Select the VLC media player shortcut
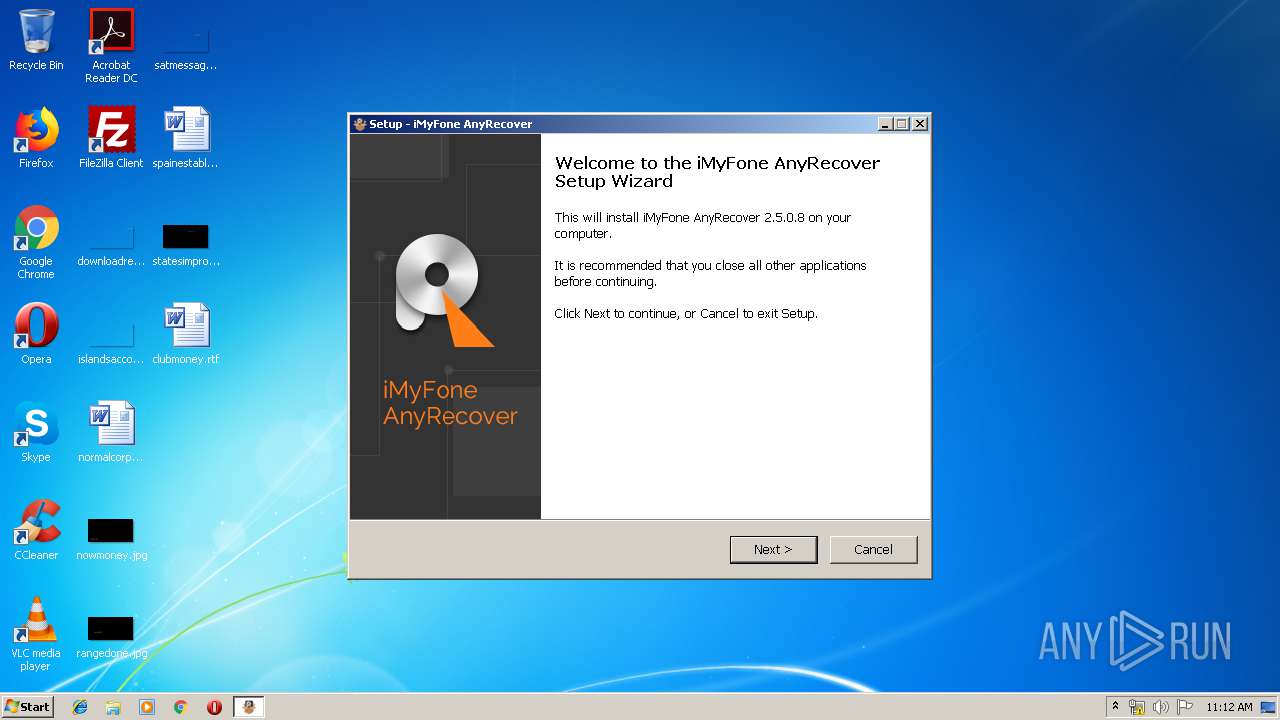Screen dimensions: 1280x720 tap(36, 635)
